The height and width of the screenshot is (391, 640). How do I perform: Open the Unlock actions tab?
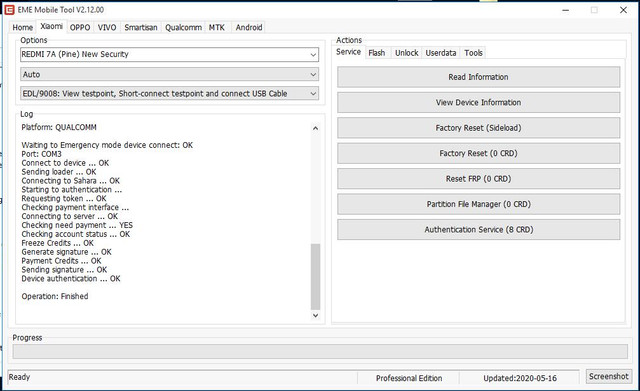[x=407, y=53]
